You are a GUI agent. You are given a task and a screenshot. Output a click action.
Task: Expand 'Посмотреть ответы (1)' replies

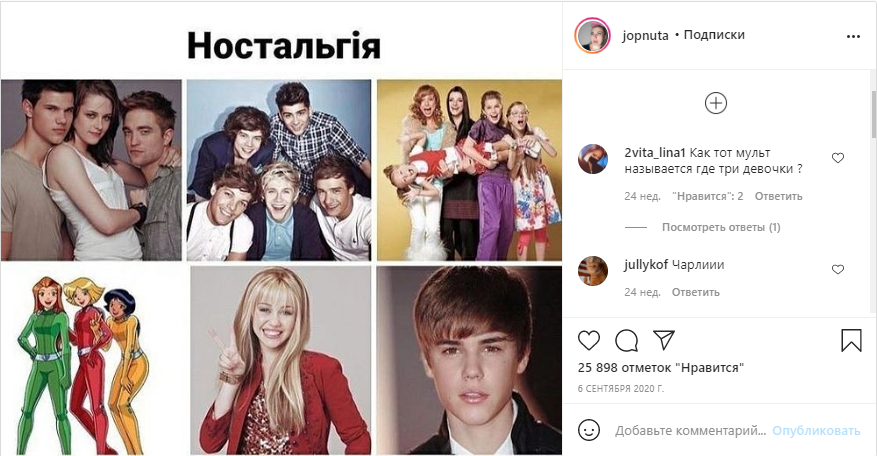721,227
